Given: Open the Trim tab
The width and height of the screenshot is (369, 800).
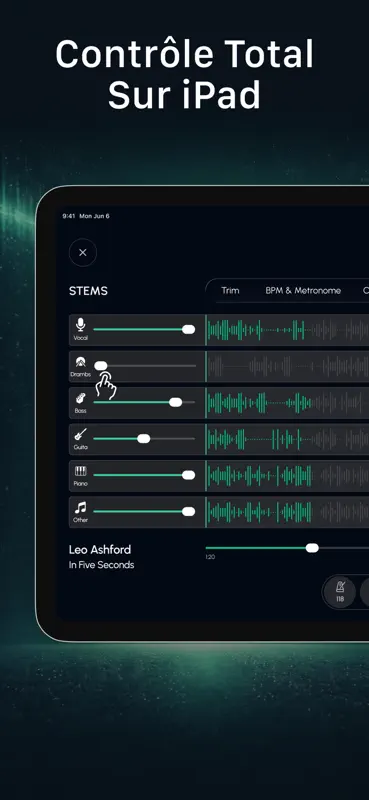Looking at the screenshot, I should 230,291.
